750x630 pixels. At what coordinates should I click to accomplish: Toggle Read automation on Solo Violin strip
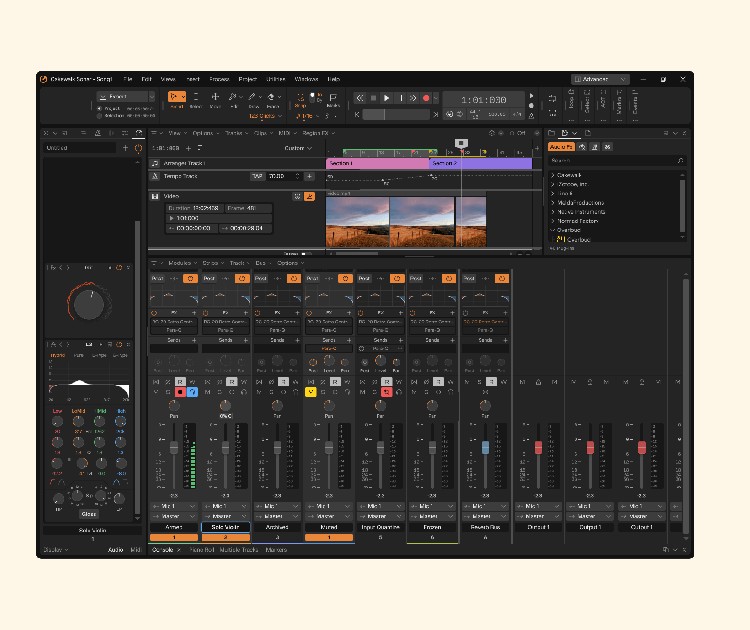click(232, 382)
